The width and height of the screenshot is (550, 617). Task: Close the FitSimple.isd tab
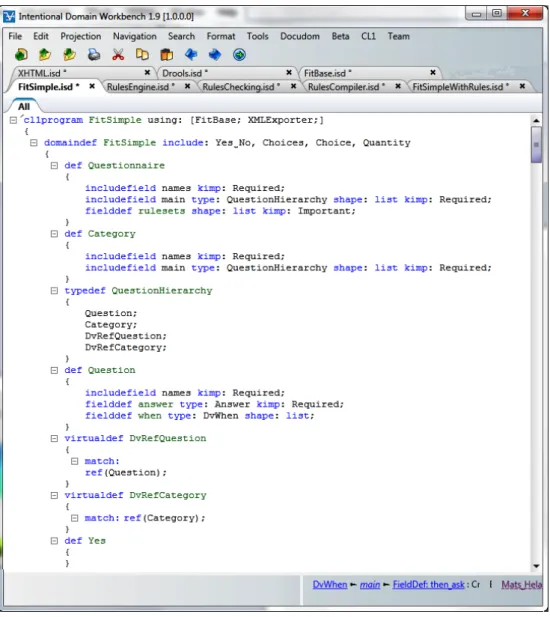92,86
